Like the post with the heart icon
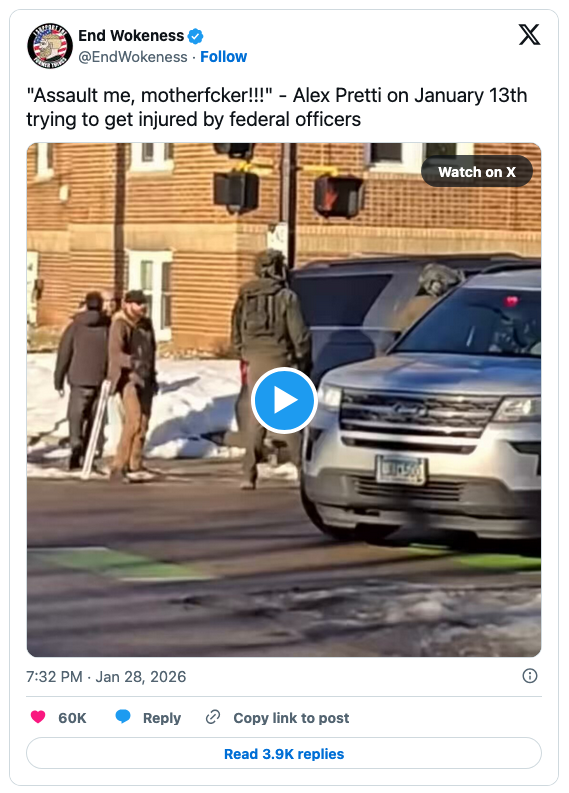569x793 pixels. click(38, 717)
